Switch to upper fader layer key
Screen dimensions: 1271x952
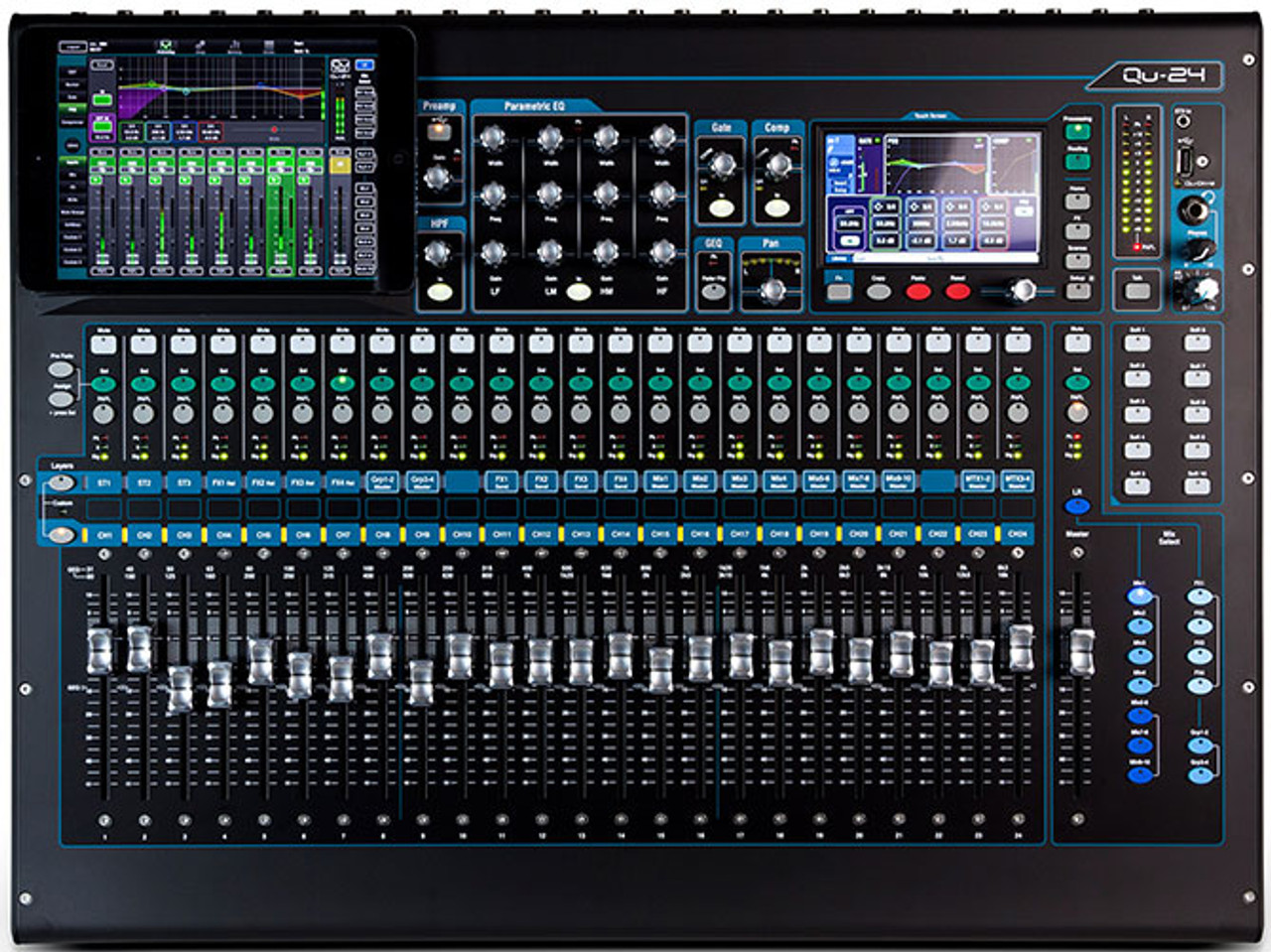coord(62,483)
